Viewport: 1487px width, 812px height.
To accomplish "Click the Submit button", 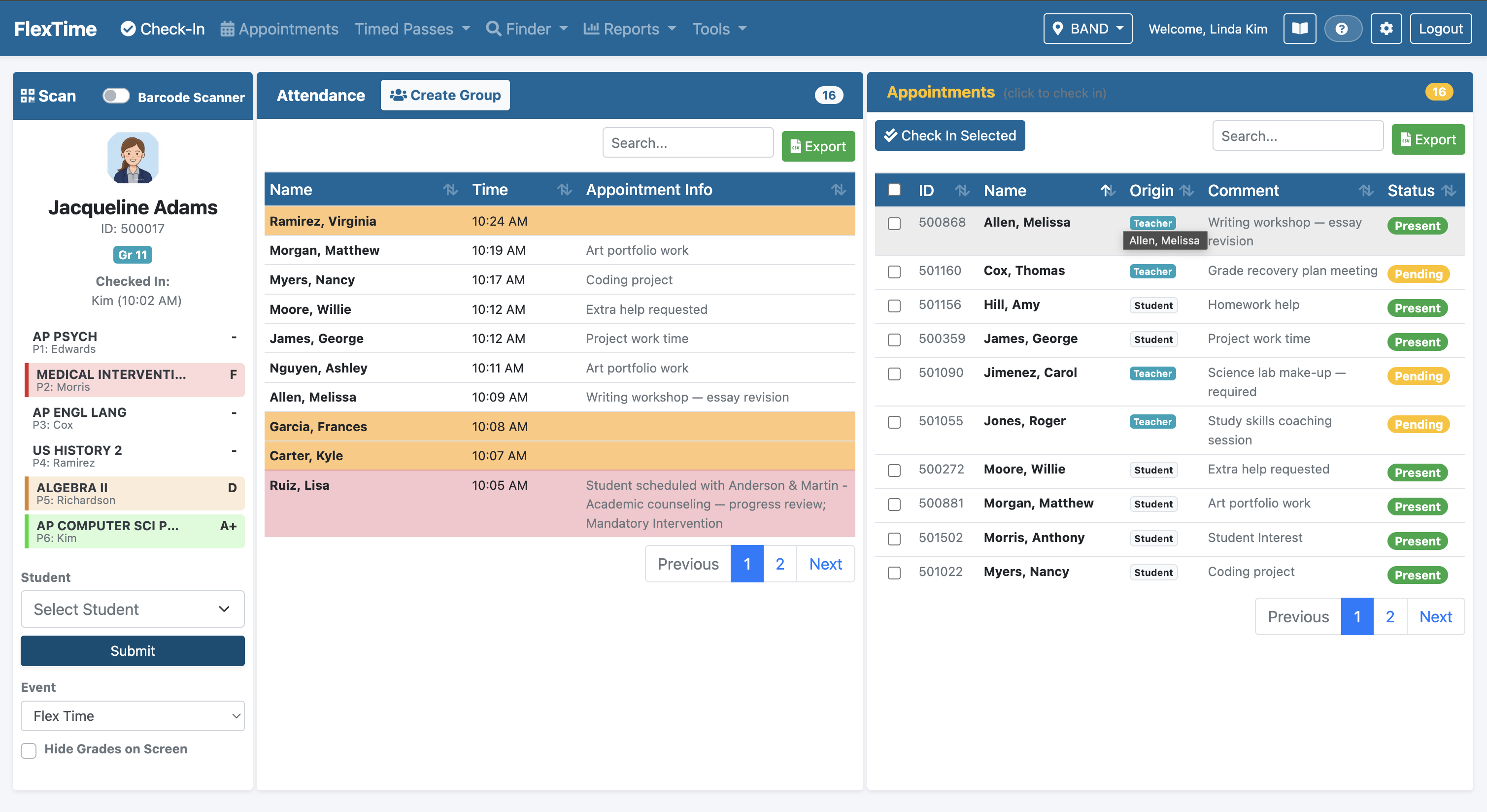I will coord(133,650).
